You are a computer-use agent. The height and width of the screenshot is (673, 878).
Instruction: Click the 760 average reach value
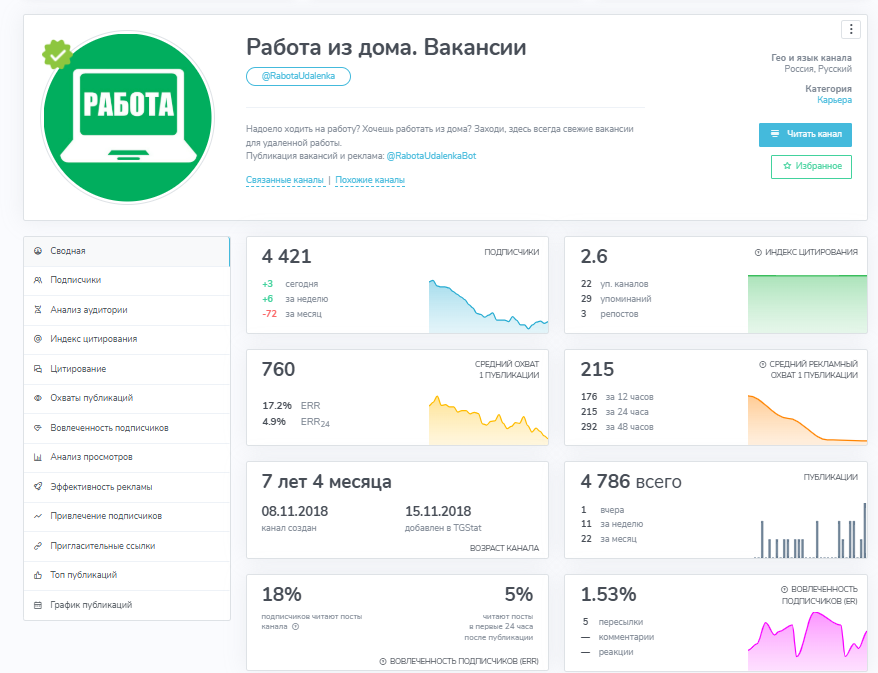click(278, 370)
